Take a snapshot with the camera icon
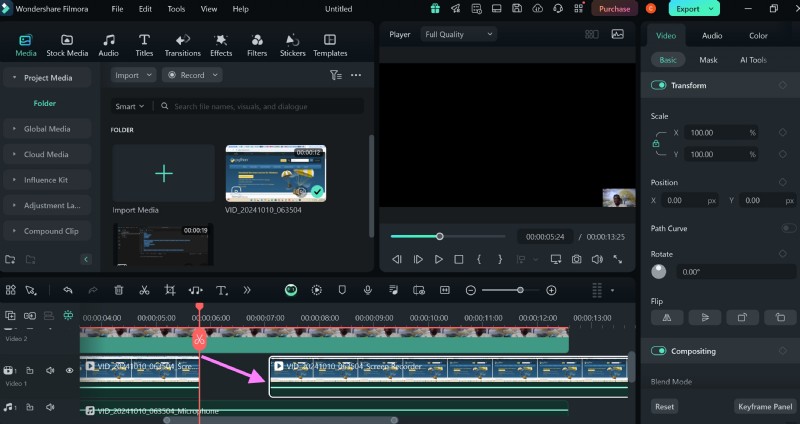 [577, 259]
